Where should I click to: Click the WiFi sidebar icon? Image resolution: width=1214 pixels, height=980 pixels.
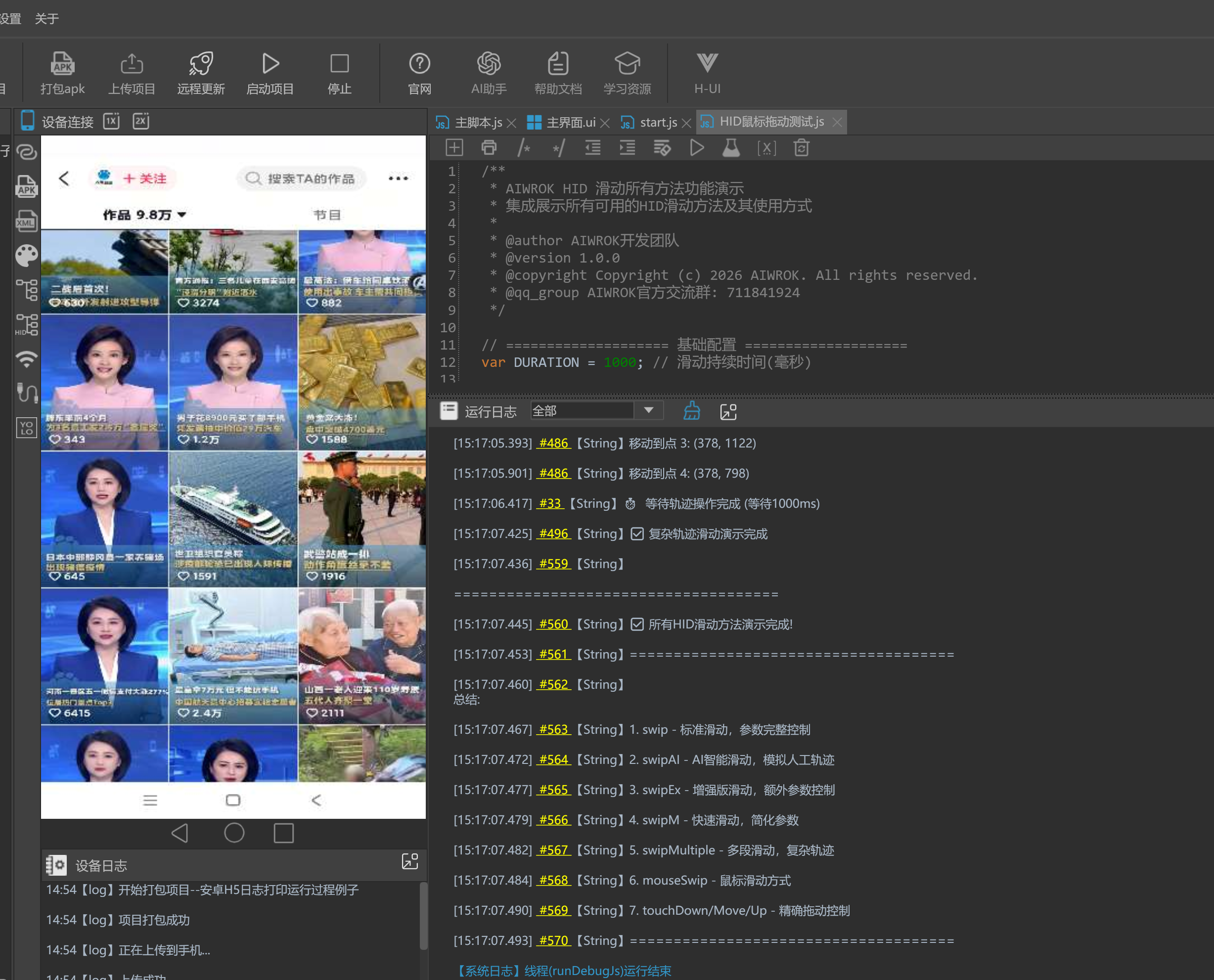[27, 359]
